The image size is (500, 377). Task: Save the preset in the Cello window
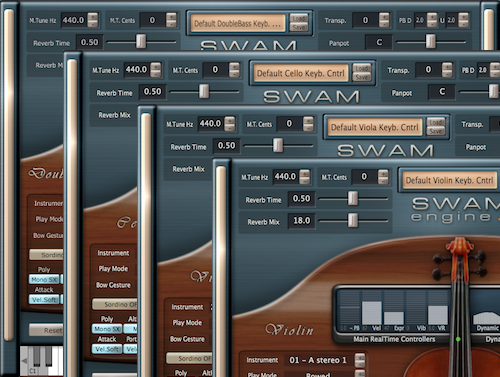362,77
